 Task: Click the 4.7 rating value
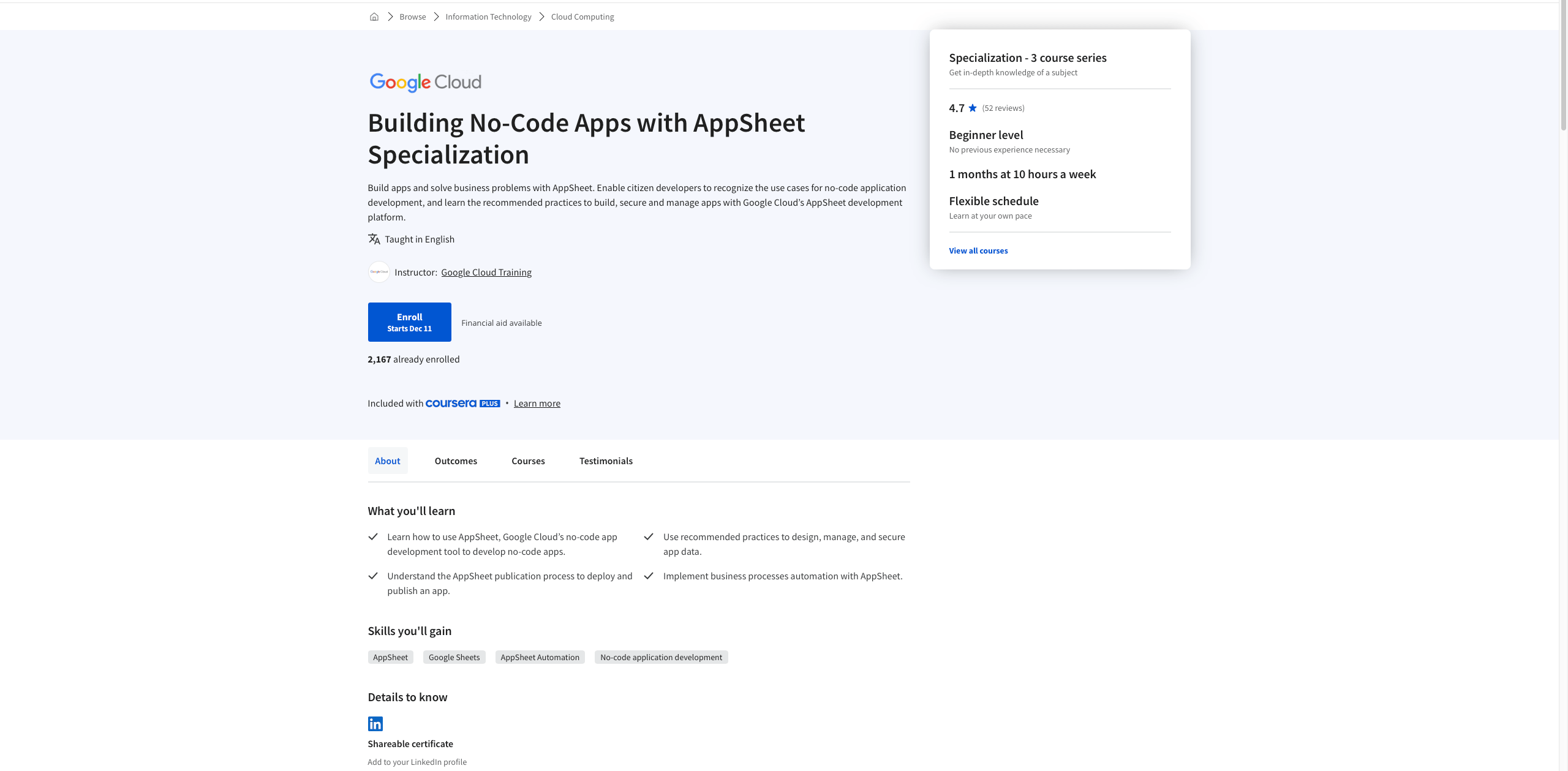click(957, 108)
